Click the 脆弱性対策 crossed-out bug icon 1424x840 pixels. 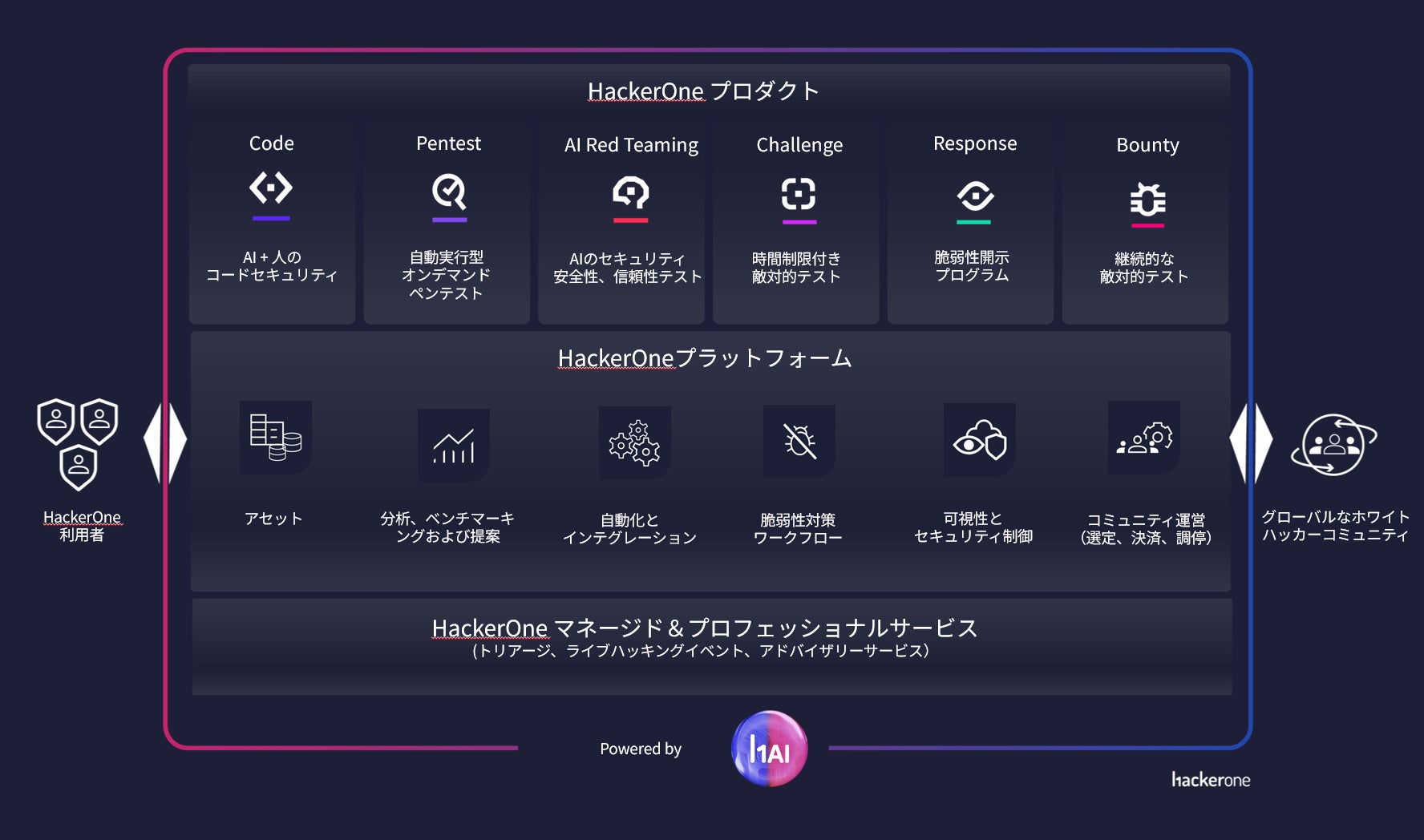(799, 442)
